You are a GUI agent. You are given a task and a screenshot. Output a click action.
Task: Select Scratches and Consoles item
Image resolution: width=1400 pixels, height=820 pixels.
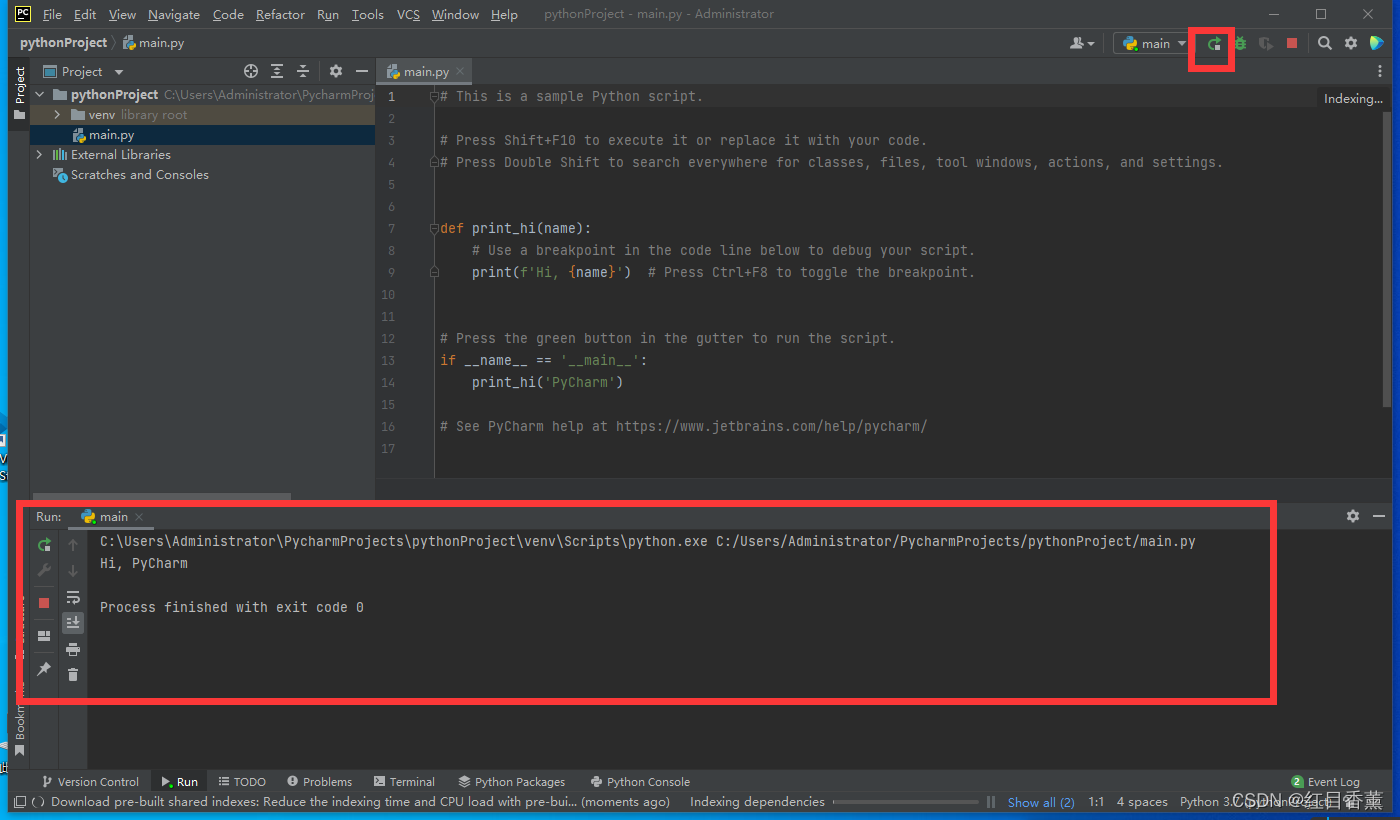pyautogui.click(x=139, y=175)
